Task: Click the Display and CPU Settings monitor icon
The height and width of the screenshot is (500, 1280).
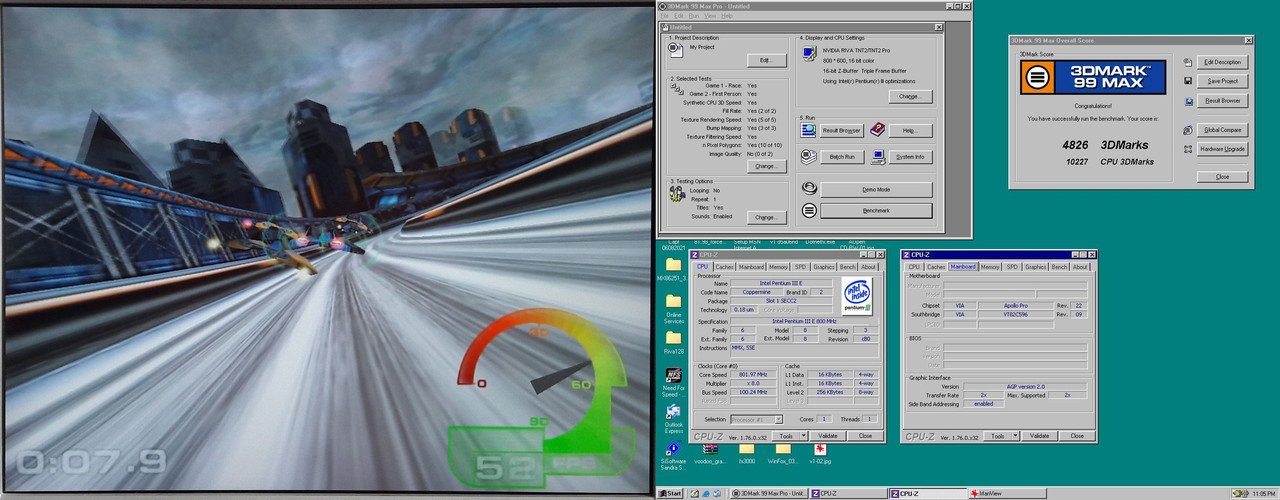Action: tap(808, 52)
